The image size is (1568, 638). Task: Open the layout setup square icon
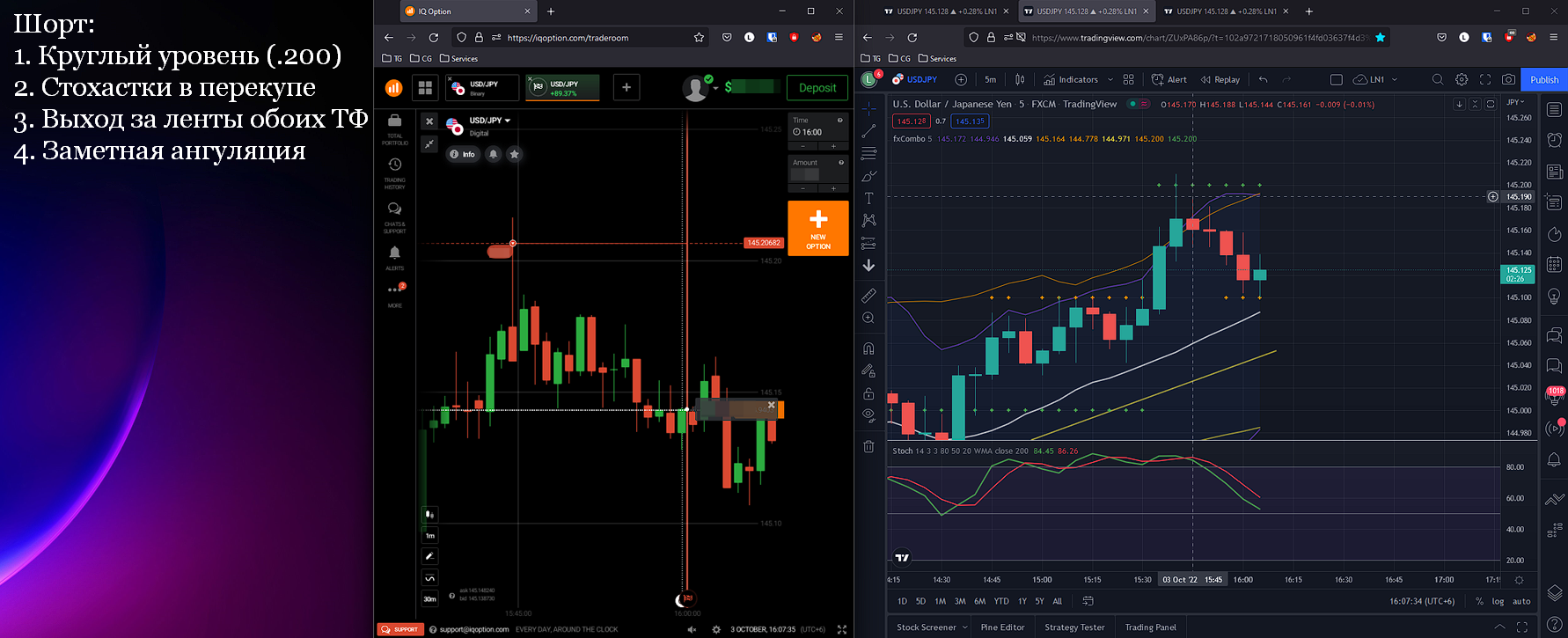click(1337, 79)
